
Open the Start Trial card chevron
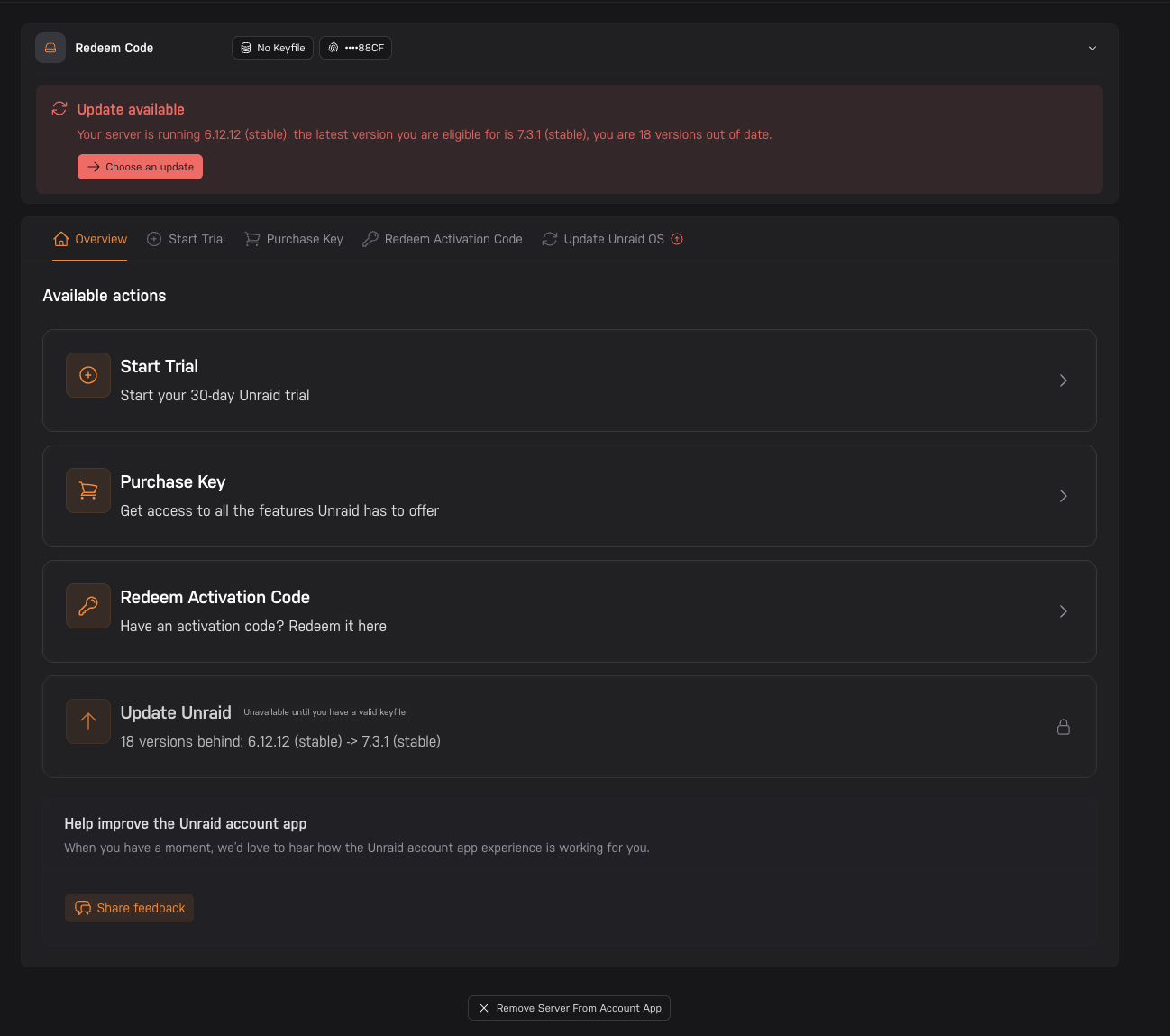[x=1064, y=380]
